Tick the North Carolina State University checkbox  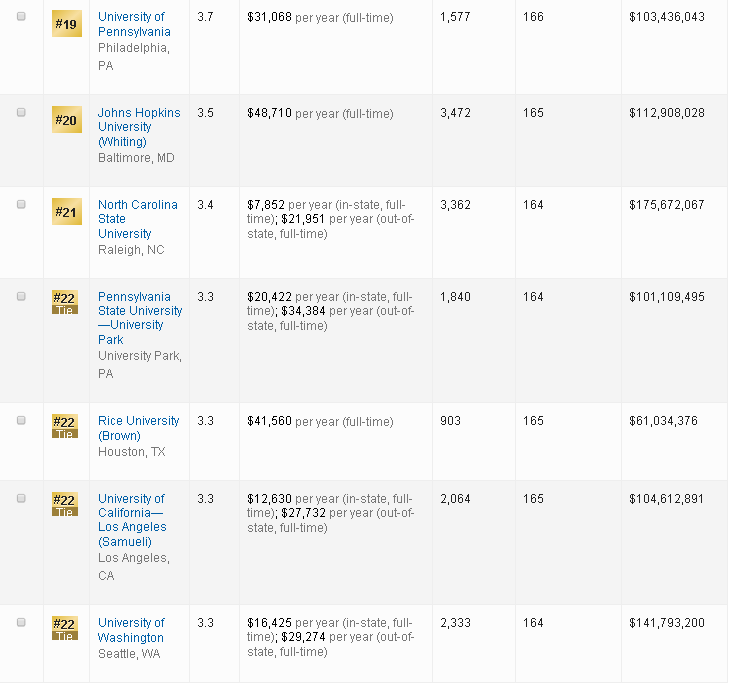[21, 204]
